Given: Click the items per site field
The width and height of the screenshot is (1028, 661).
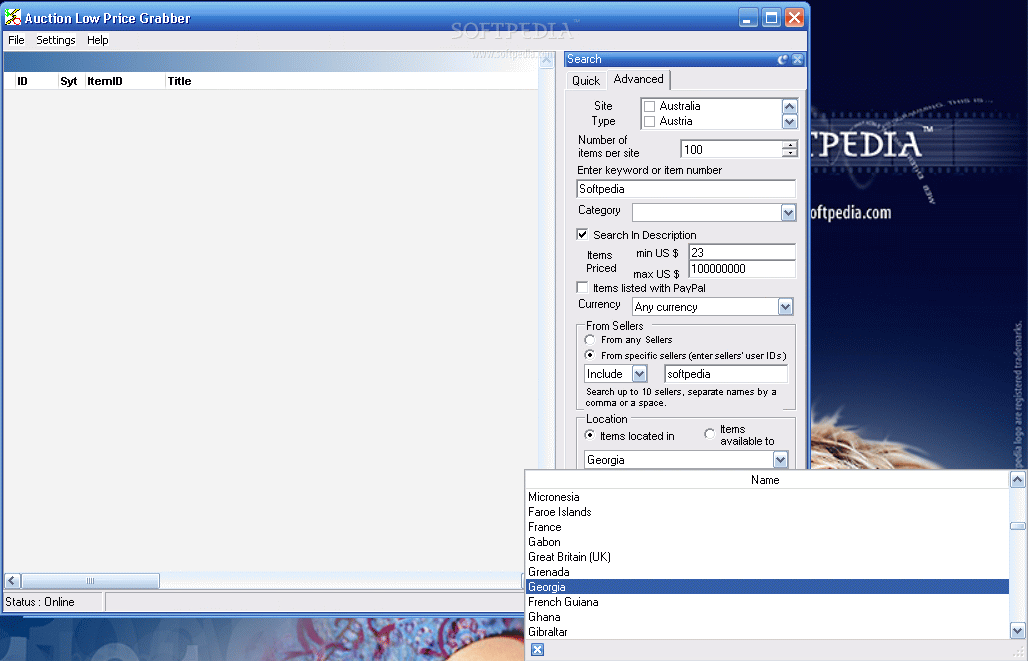Looking at the screenshot, I should (732, 150).
